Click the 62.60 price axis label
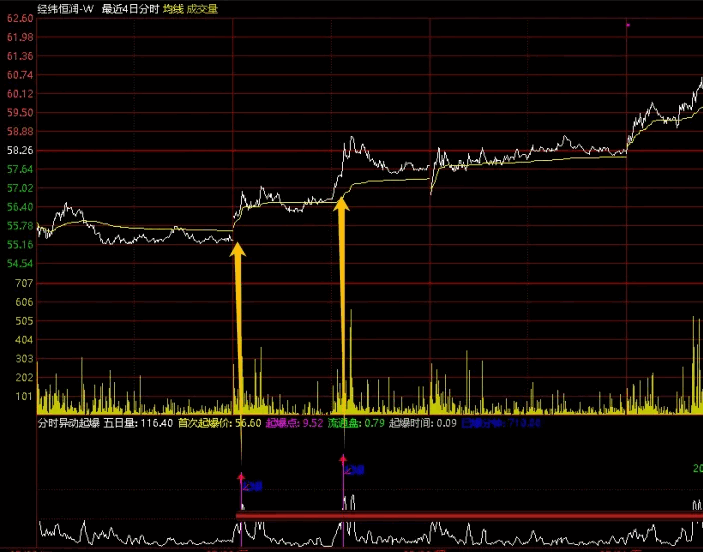 (20, 18)
